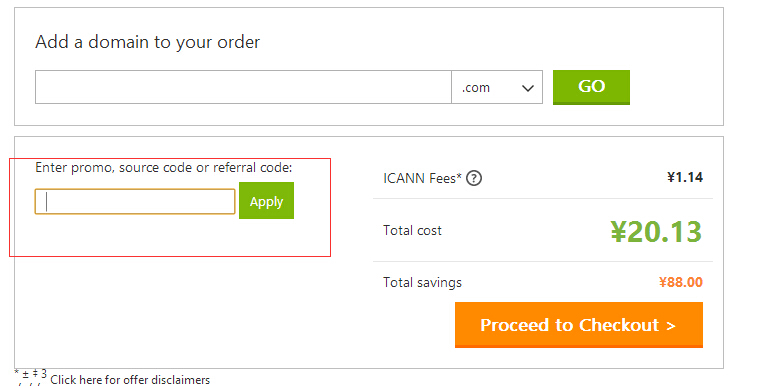The image size is (761, 388).
Task: Click the arrow on Proceed to Checkout
Action: point(671,326)
